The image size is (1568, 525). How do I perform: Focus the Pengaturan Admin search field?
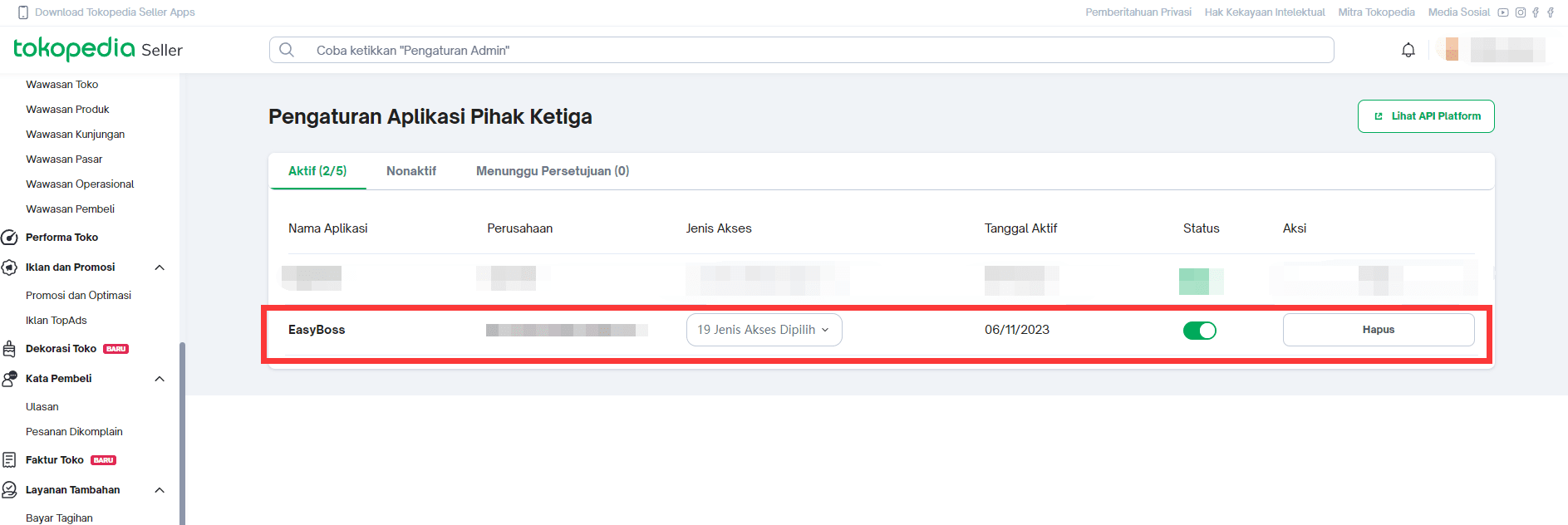tap(802, 50)
